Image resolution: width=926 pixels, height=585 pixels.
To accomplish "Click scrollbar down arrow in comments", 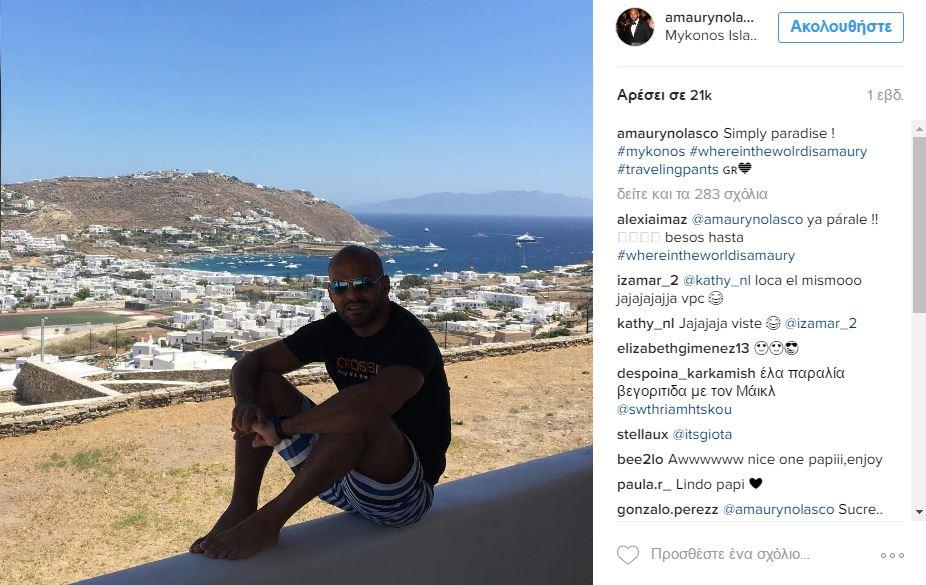I will pos(919,512).
